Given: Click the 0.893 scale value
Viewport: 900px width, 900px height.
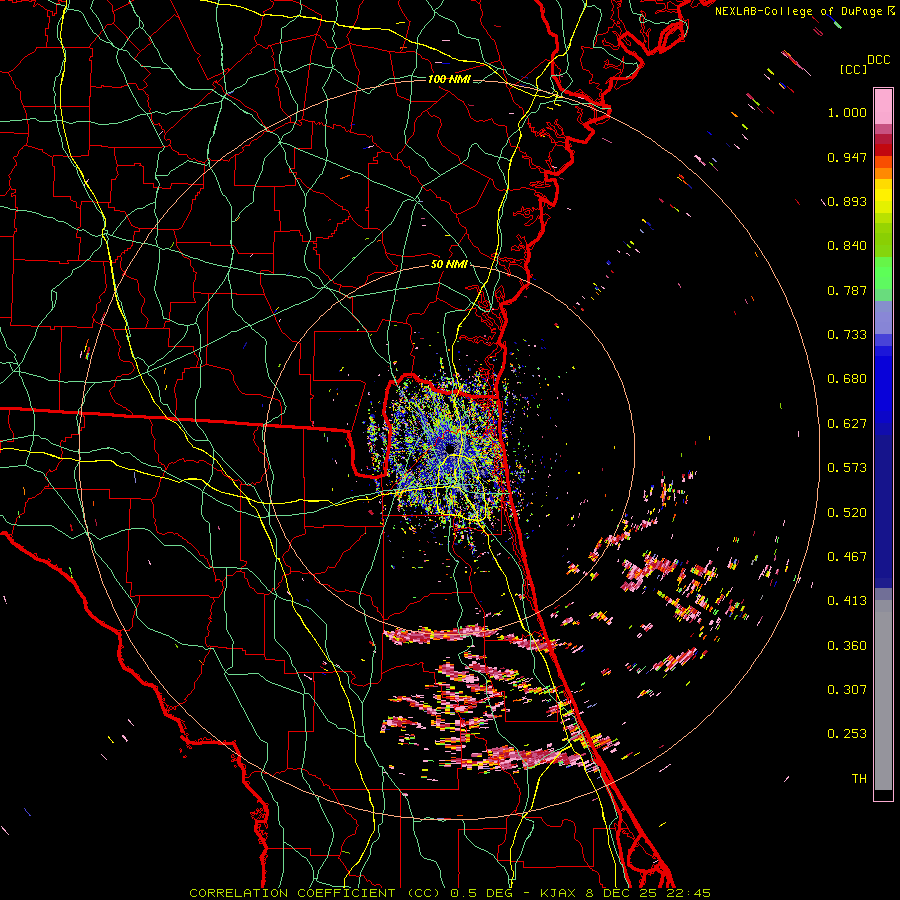Looking at the screenshot, I should pos(847,201).
